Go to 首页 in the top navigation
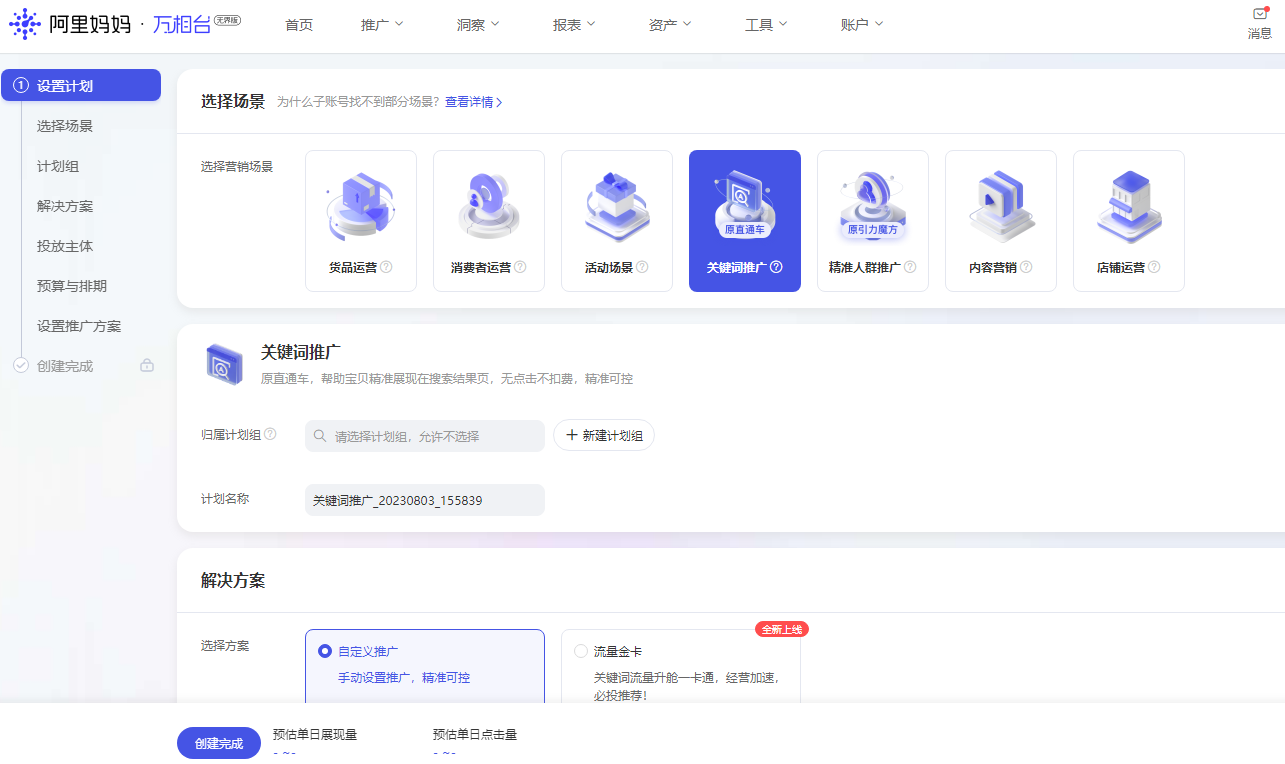 click(x=299, y=25)
